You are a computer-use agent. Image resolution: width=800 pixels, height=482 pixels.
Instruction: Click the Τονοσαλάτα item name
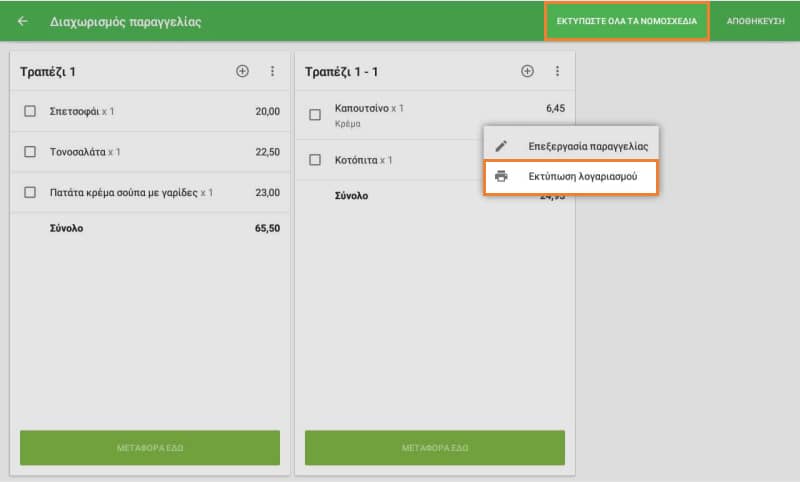click(78, 152)
